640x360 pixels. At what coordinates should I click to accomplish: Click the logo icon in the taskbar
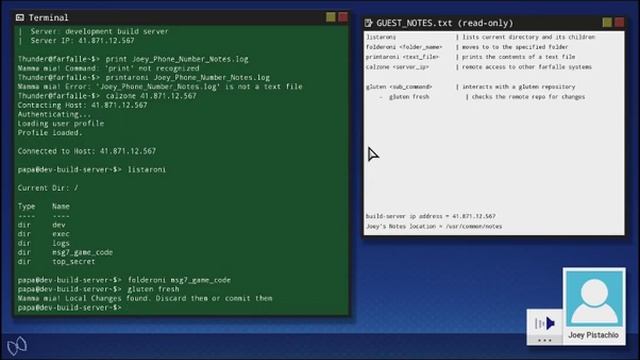tap(17, 347)
